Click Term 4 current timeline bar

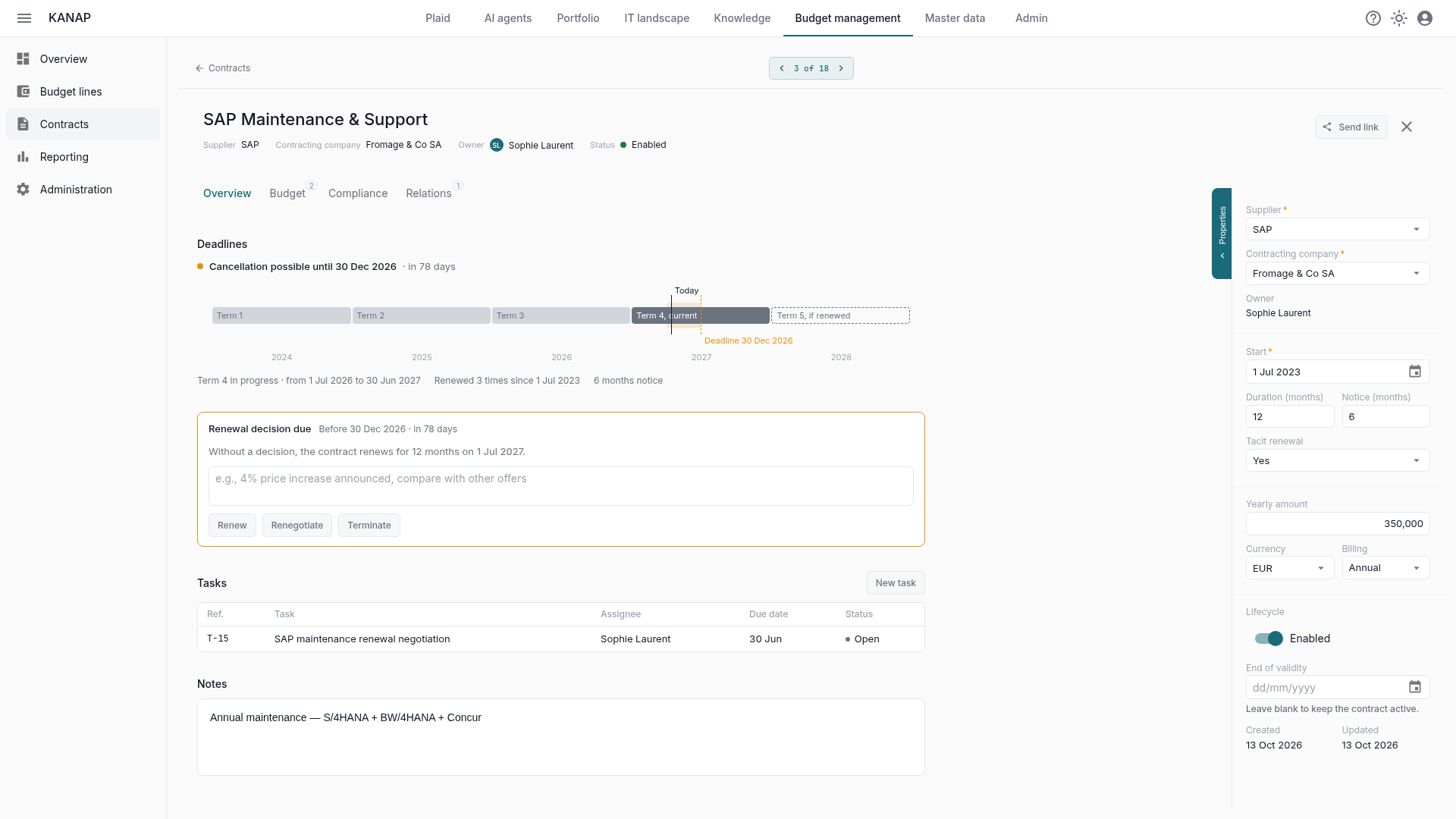click(700, 315)
